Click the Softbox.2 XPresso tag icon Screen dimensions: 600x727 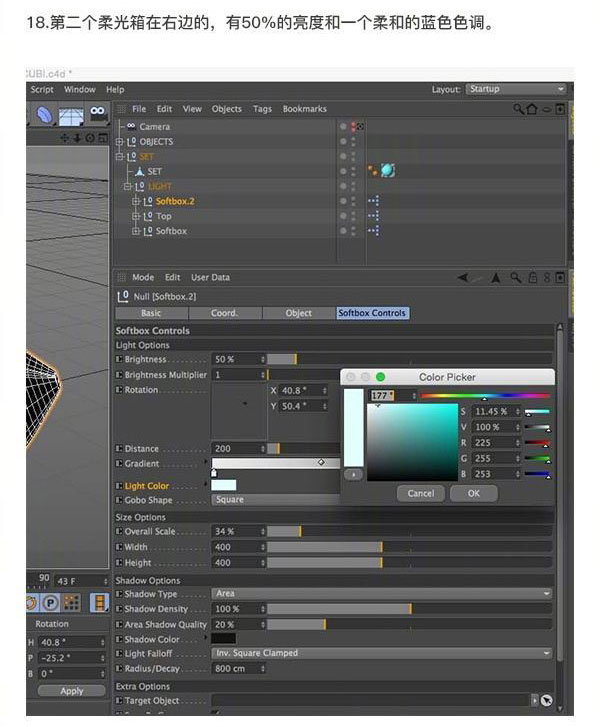coord(373,201)
